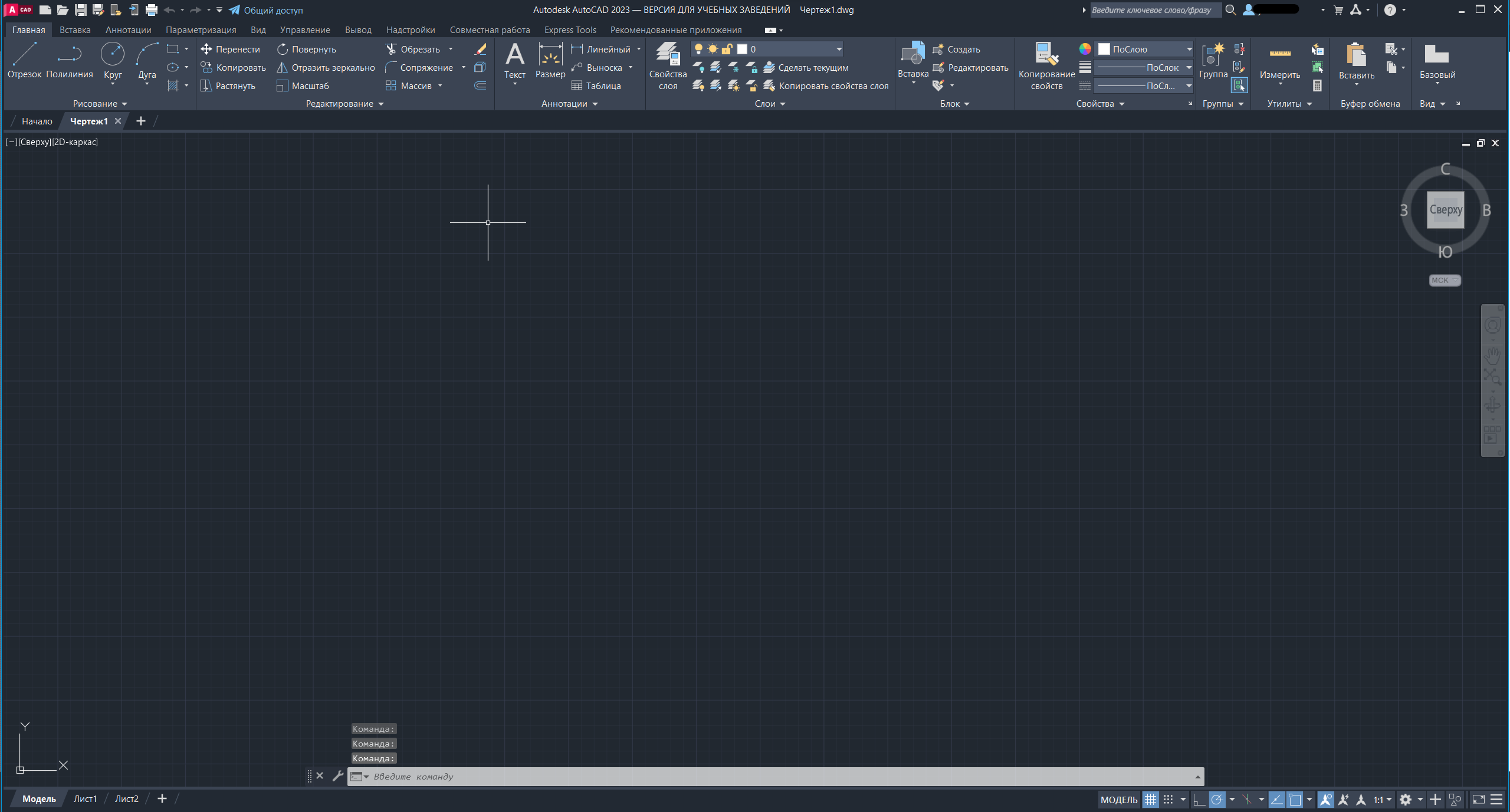Click the object color wheel swatch
1510x812 pixels.
1085,49
